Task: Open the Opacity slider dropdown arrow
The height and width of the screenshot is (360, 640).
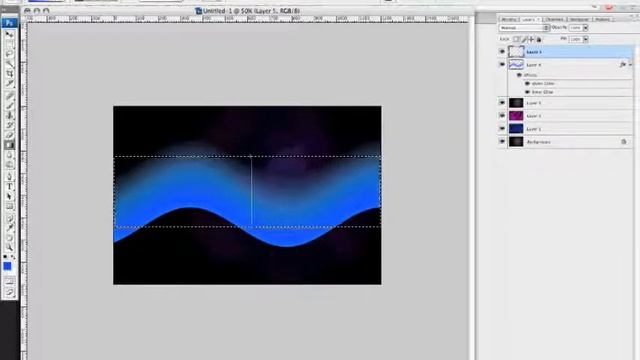Action: point(585,28)
